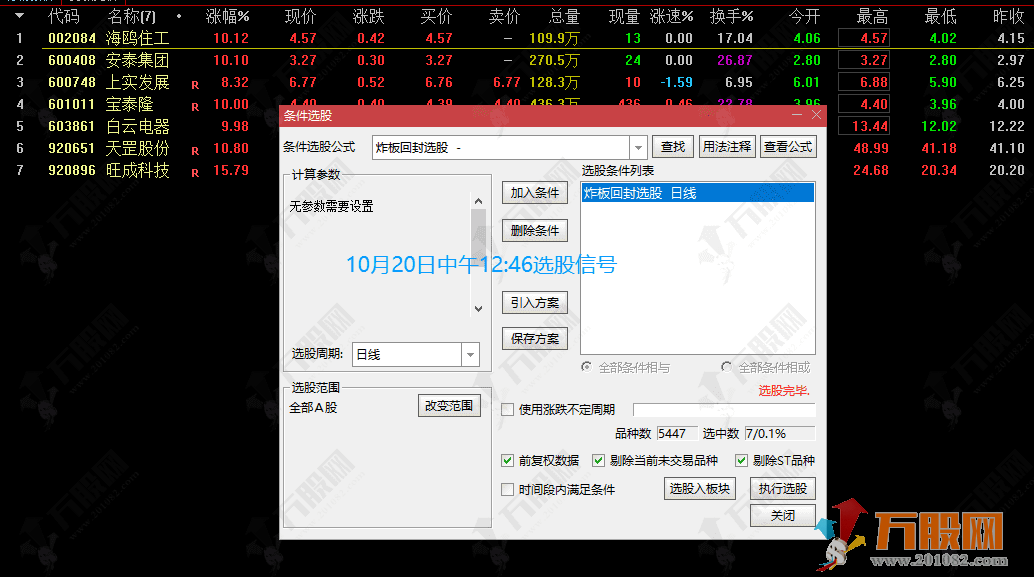The height and width of the screenshot is (577, 1034).
Task: Open the 条件选股公式 formula dropdown
Action: pos(638,147)
